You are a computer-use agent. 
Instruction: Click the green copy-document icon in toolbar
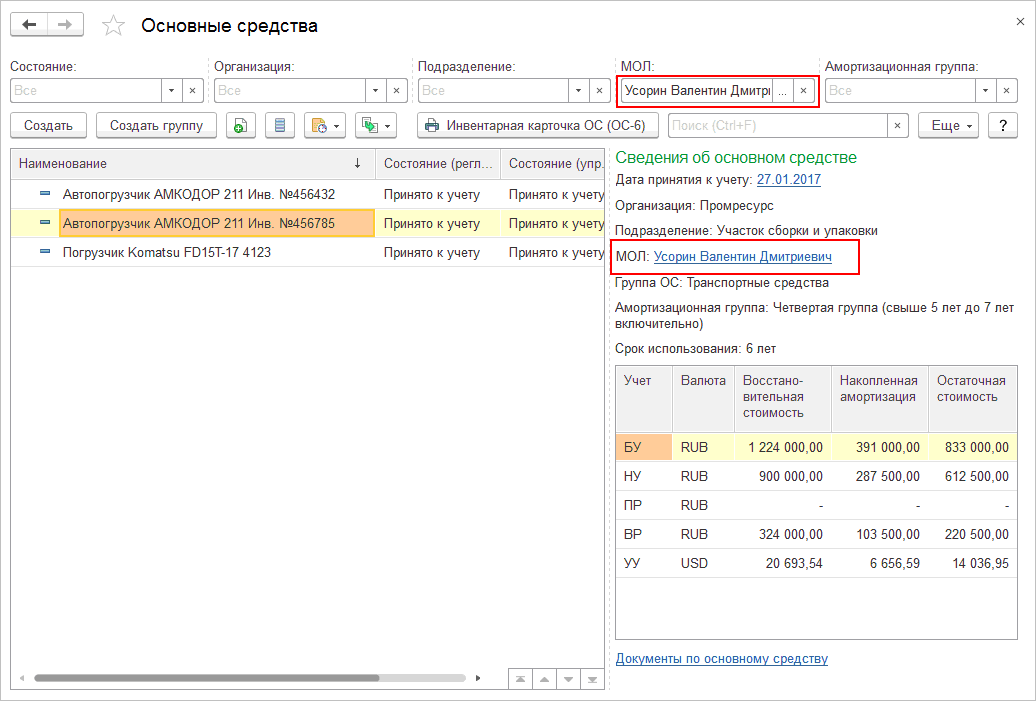[240, 126]
